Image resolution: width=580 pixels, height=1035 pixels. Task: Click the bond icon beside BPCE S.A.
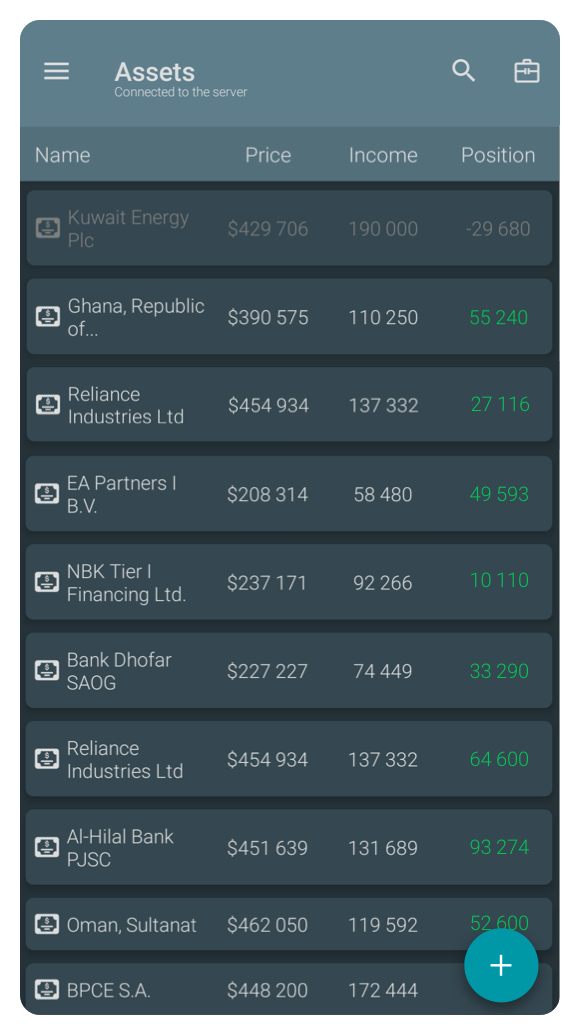pyautogui.click(x=47, y=989)
